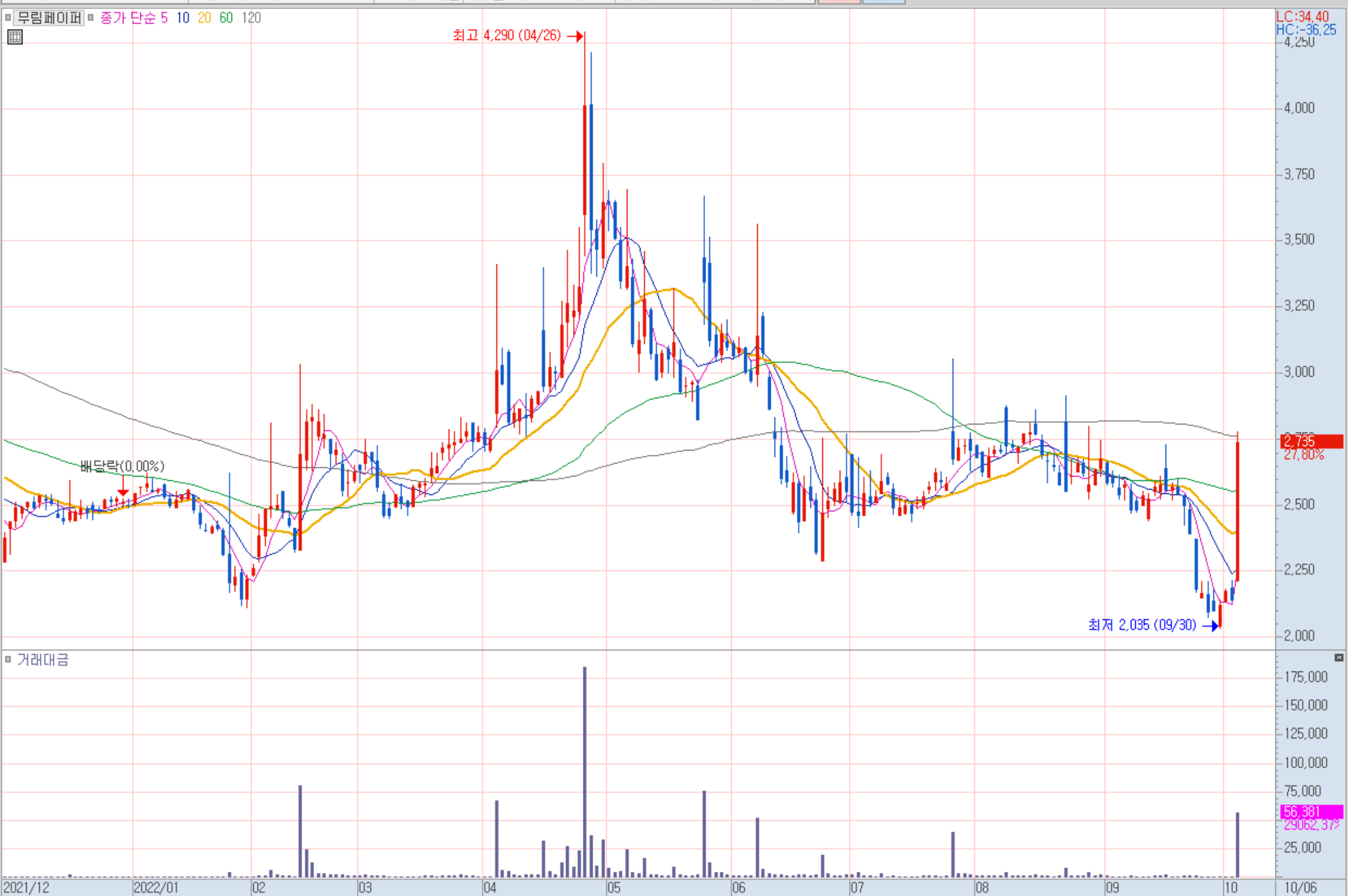Click the data table grid icon

15,37
